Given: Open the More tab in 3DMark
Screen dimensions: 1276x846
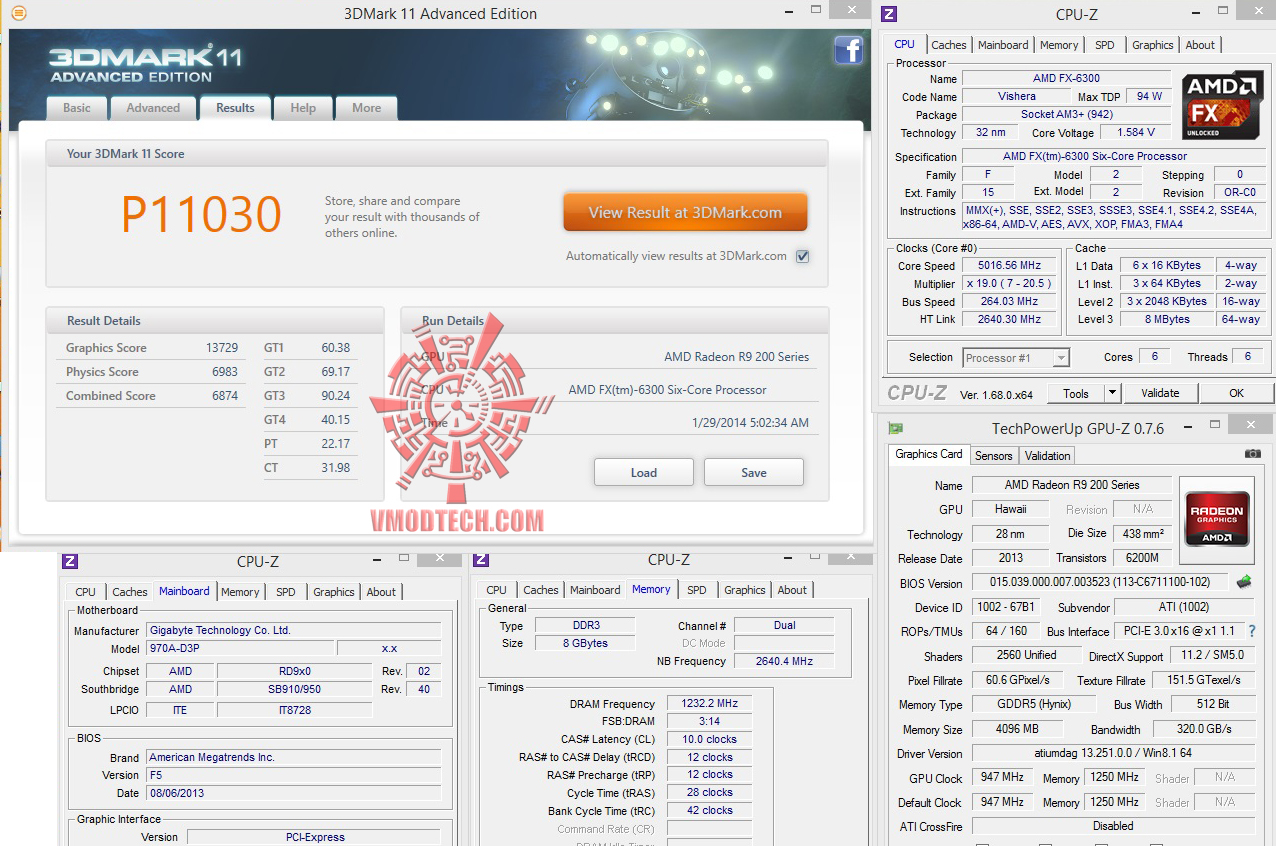Looking at the screenshot, I should (366, 108).
